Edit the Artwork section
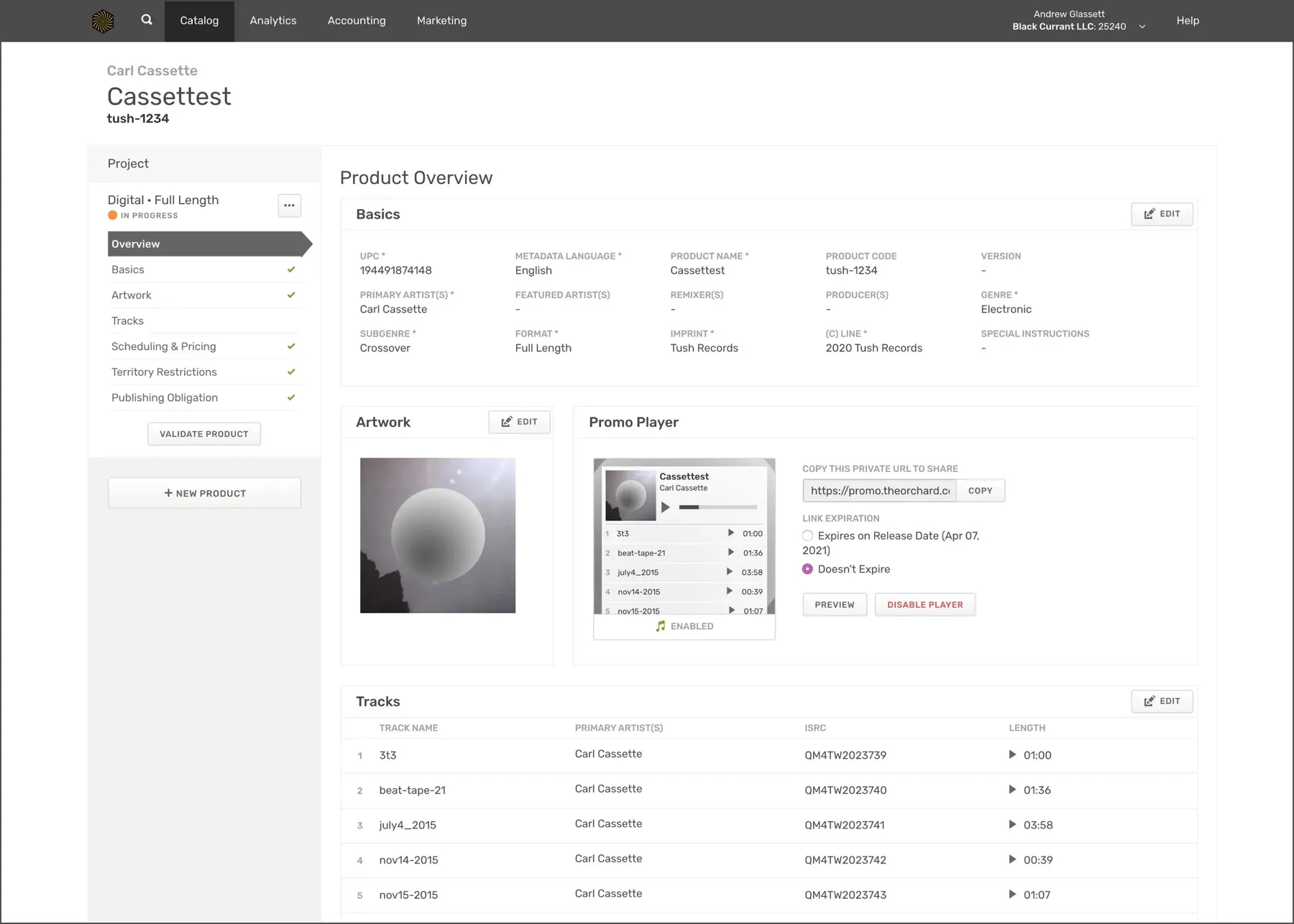 (519, 422)
